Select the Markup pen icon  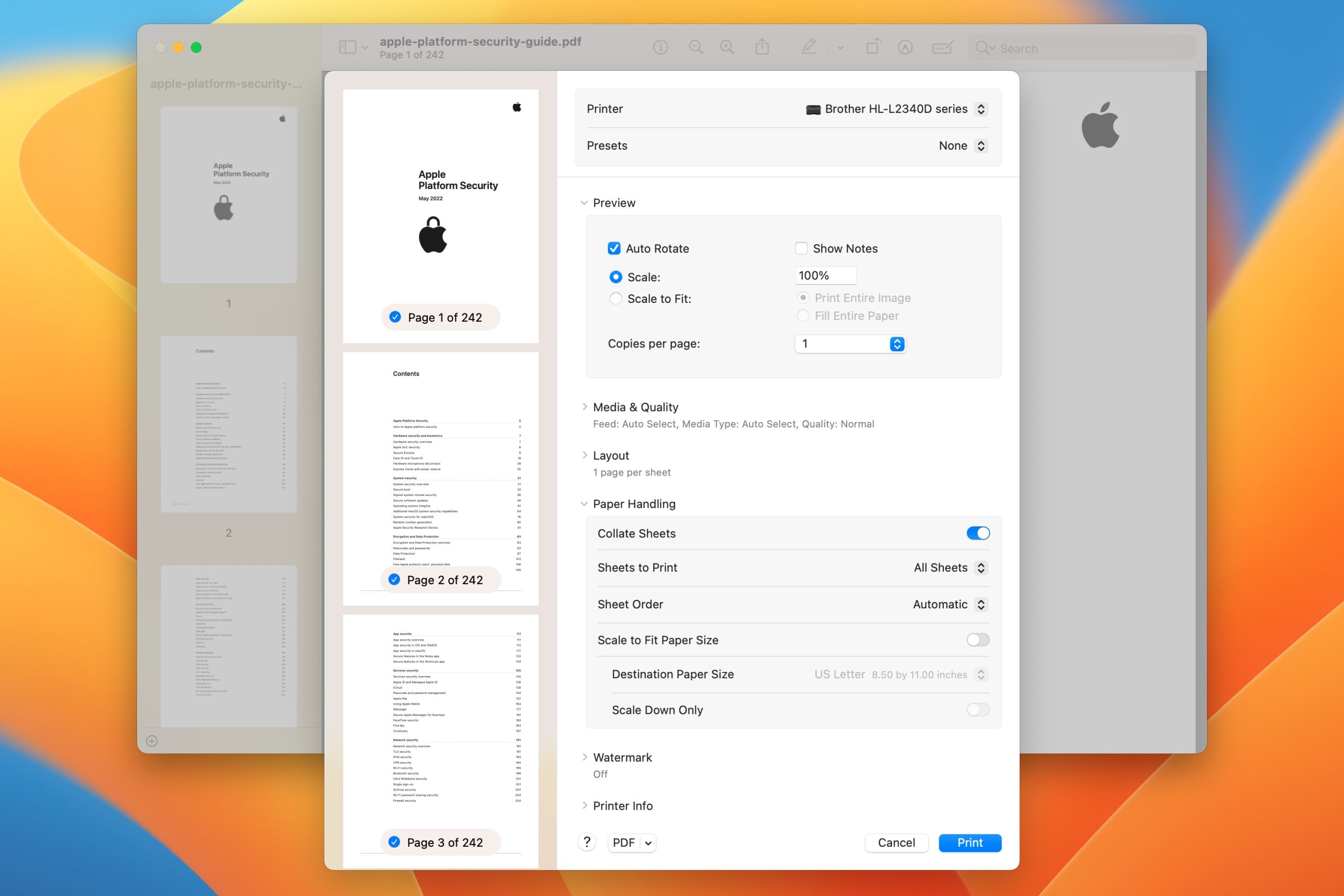click(x=810, y=47)
